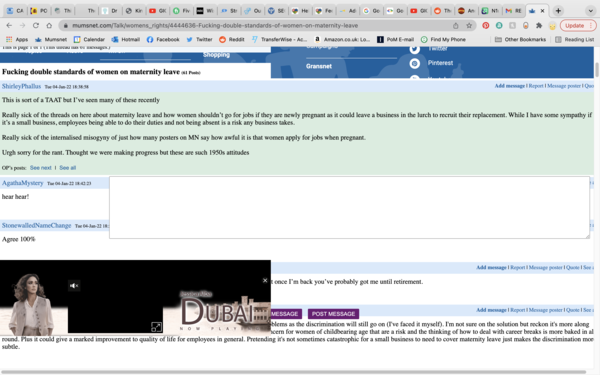Unmute the Dubai video ad
The image size is (600, 375).
click(x=74, y=285)
